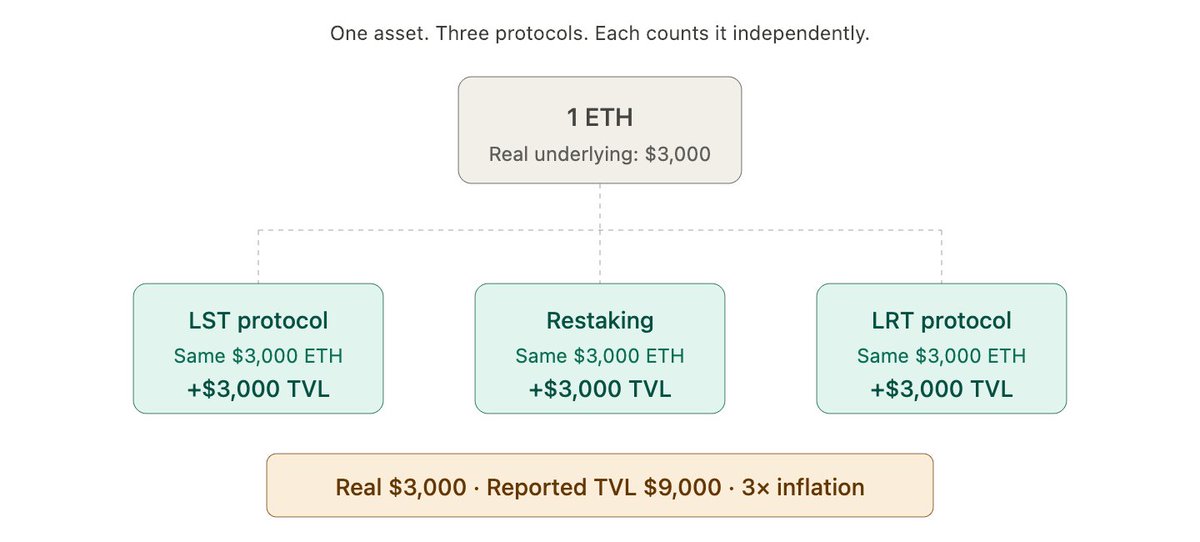Click the dashed connector line above LRT protocol
This screenshot has width=1200, height=542.
941,257
